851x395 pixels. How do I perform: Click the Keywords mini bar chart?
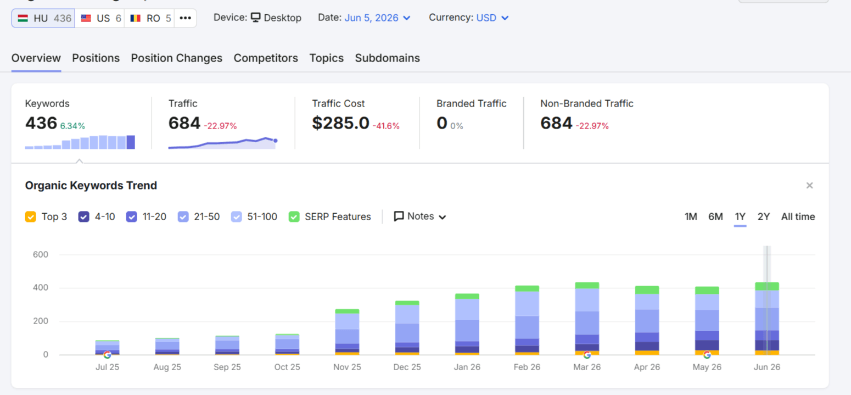80,142
